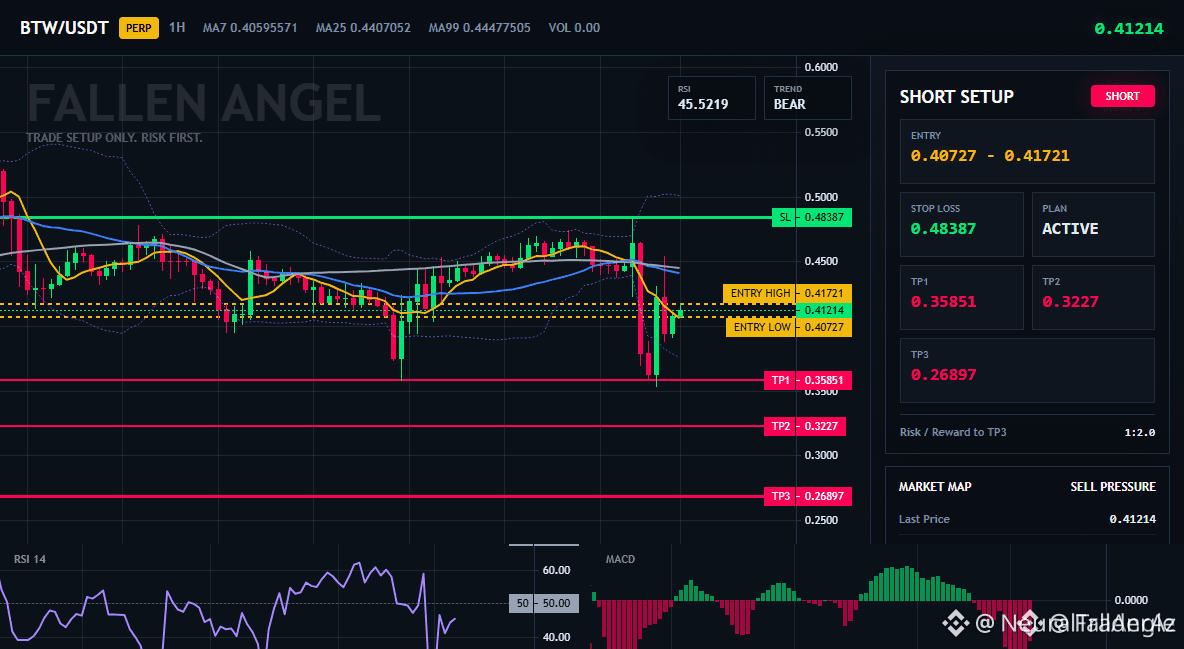The height and width of the screenshot is (649, 1184).
Task: Click the 0.3000 price axis tick
Action: coord(821,455)
